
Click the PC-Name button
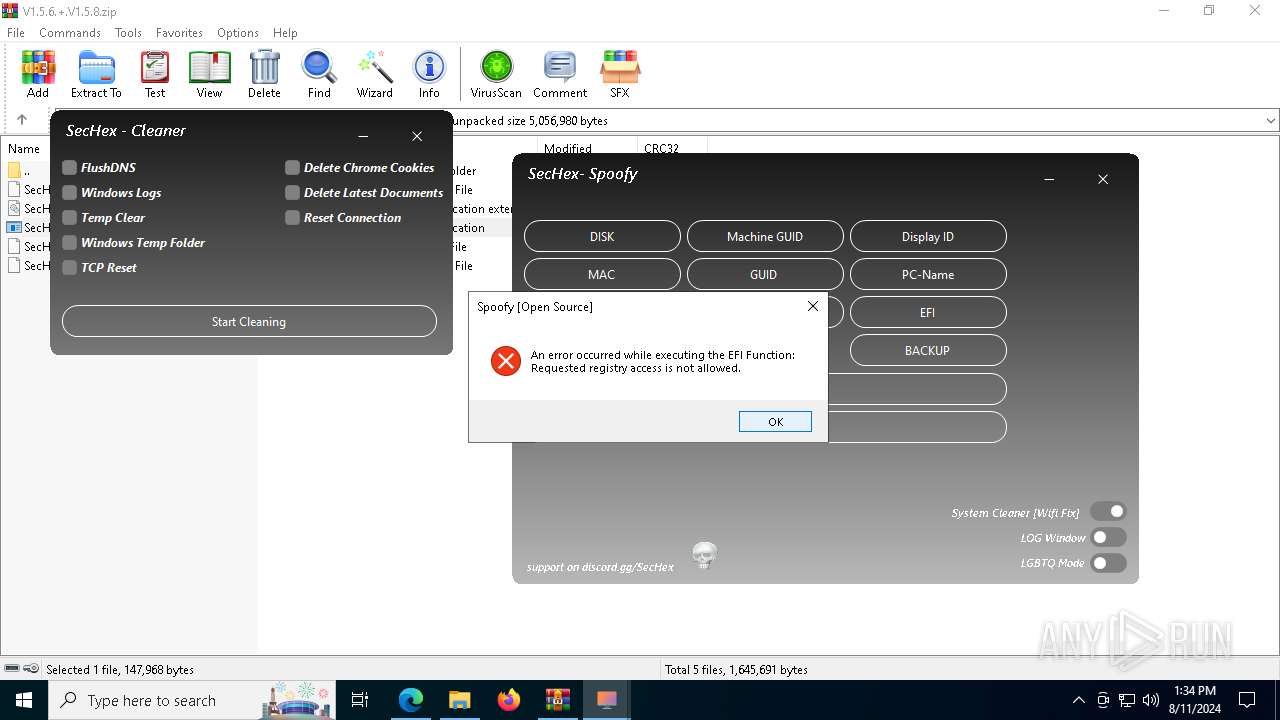click(928, 274)
